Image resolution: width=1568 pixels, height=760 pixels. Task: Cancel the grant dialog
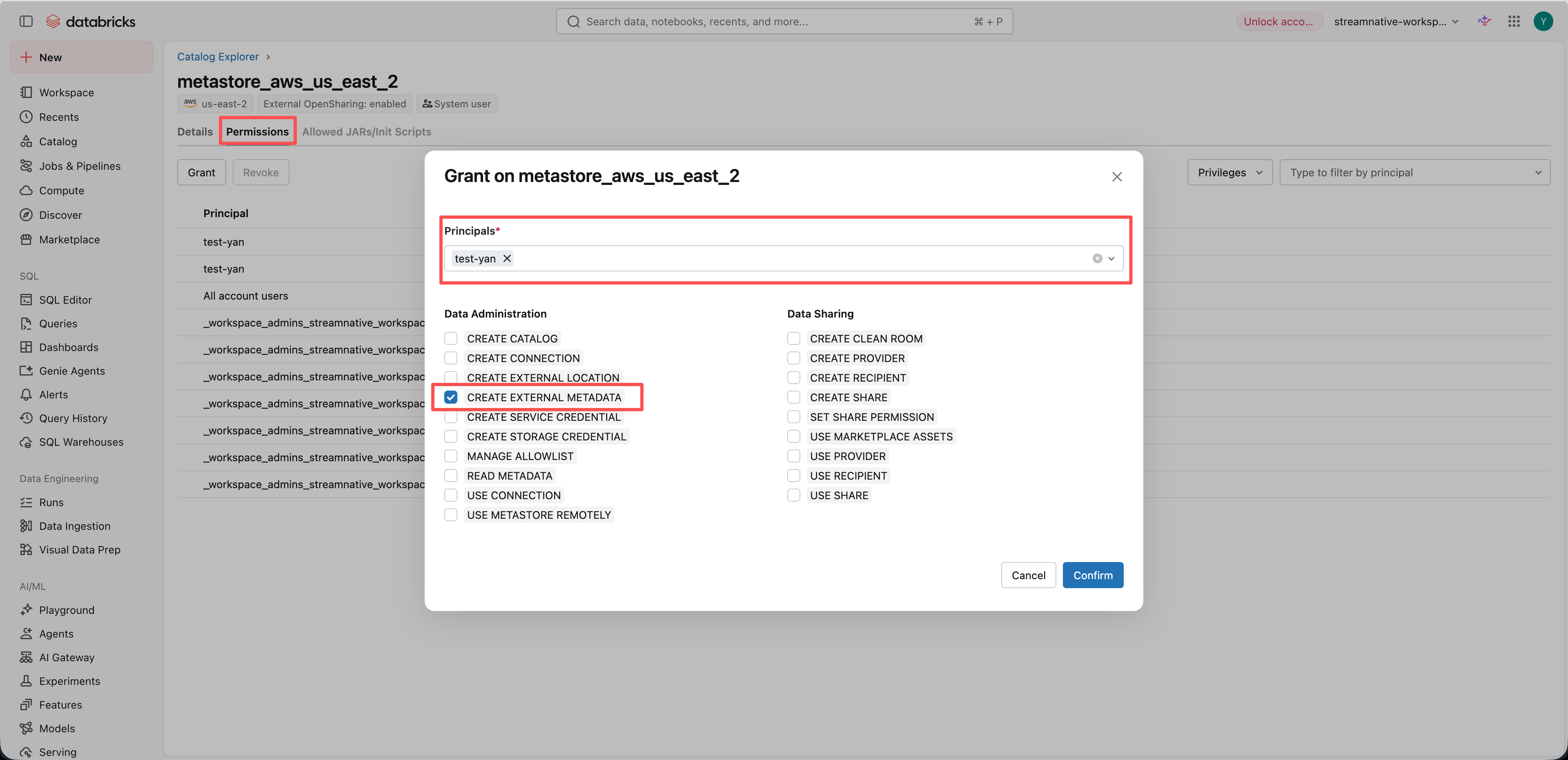click(x=1028, y=575)
